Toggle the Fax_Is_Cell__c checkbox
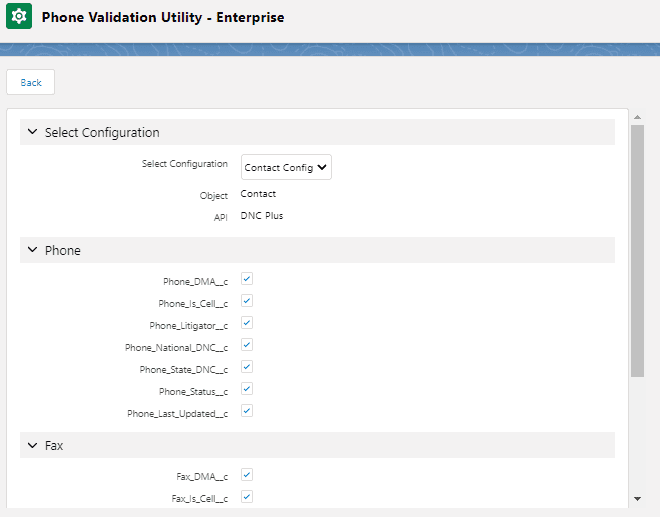Viewport: 660px width, 517px height. click(247, 497)
